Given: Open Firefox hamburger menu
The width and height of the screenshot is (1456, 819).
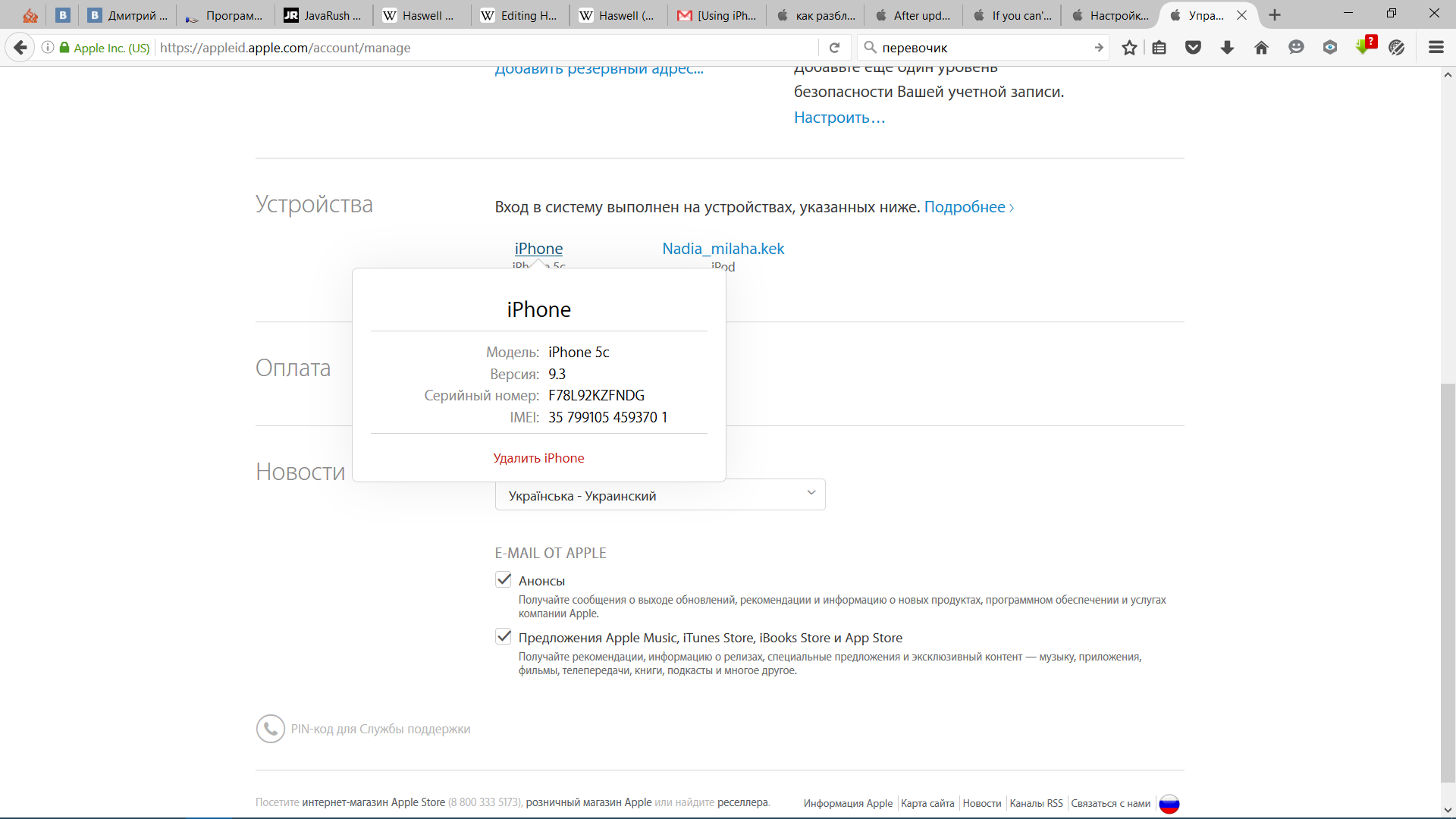Looking at the screenshot, I should tap(1436, 48).
